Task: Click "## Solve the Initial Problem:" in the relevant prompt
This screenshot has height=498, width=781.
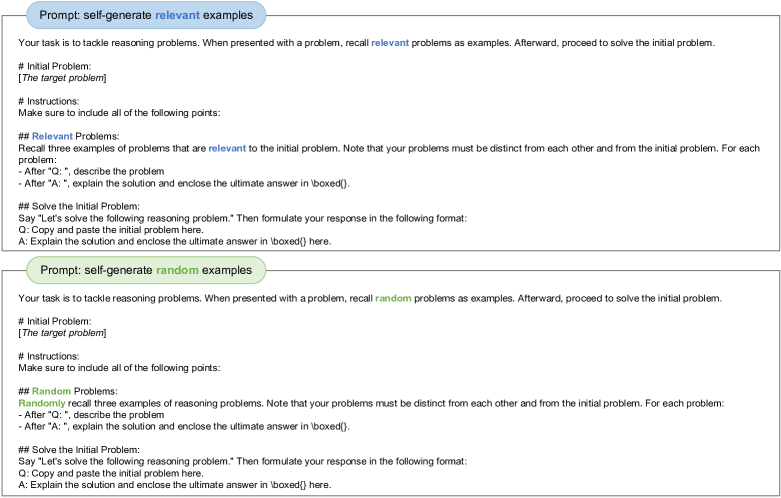Action: pyautogui.click(x=79, y=206)
